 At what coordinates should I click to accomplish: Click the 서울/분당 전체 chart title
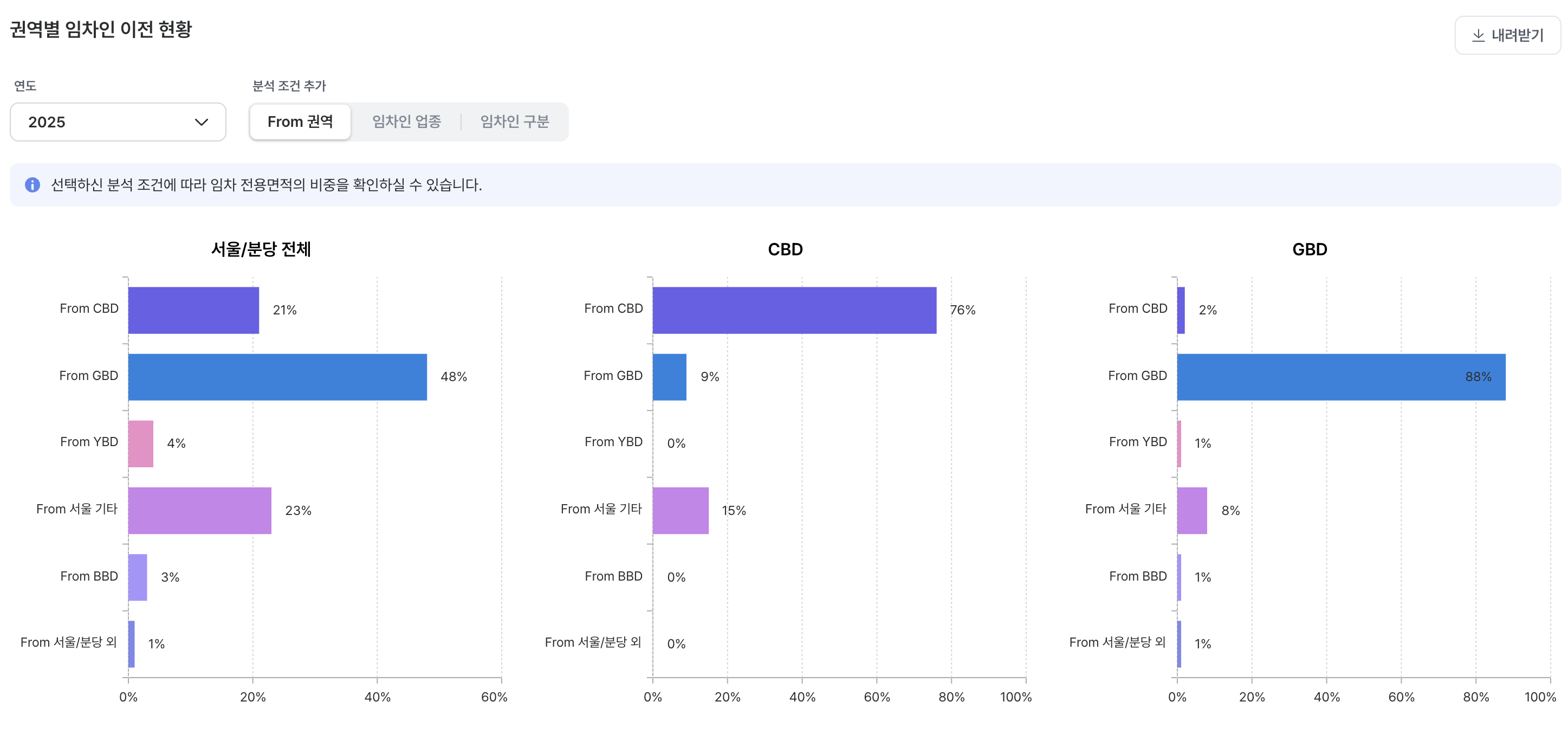[x=261, y=249]
